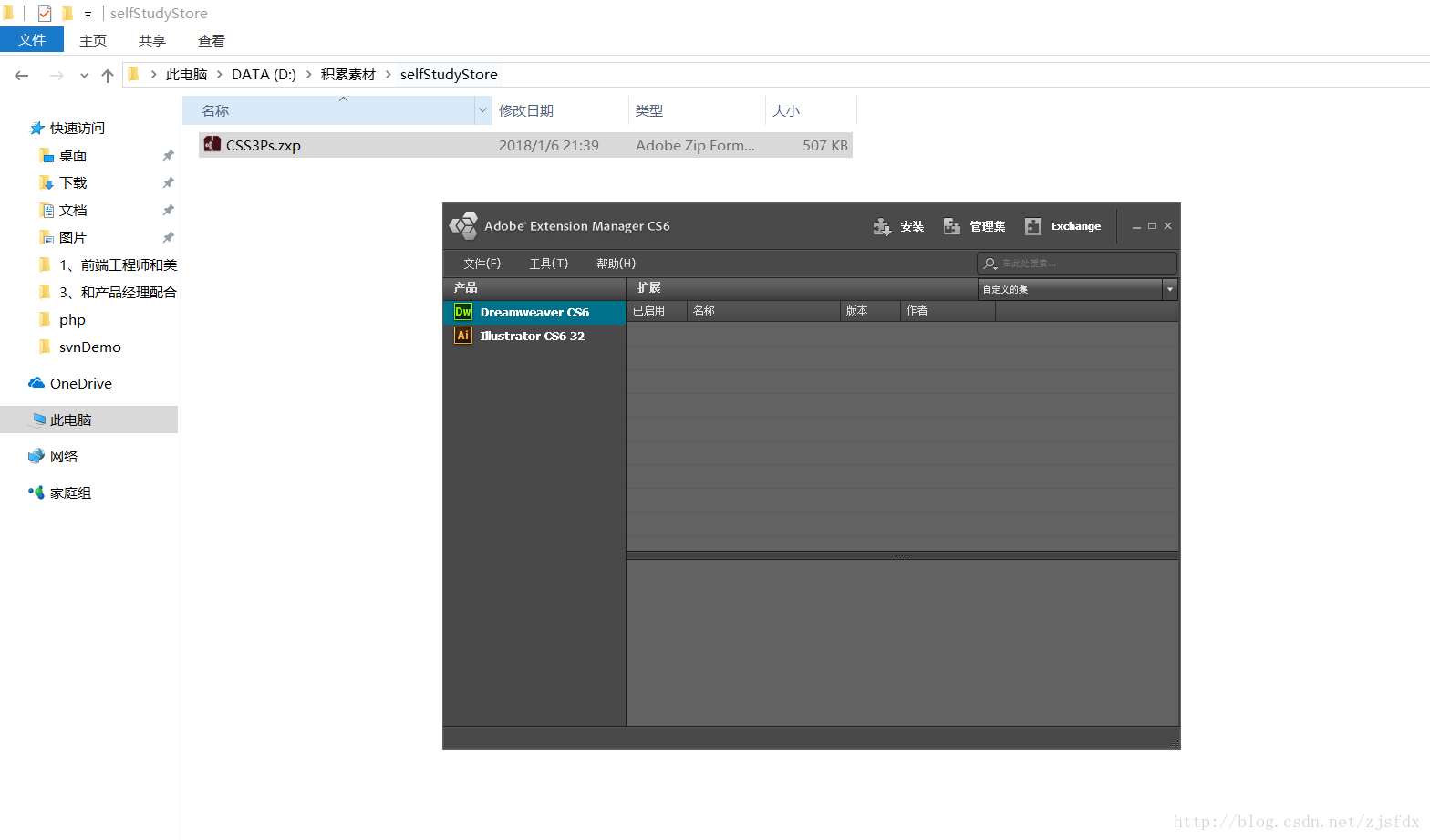Unpin Downloads using its pin icon

(x=168, y=182)
